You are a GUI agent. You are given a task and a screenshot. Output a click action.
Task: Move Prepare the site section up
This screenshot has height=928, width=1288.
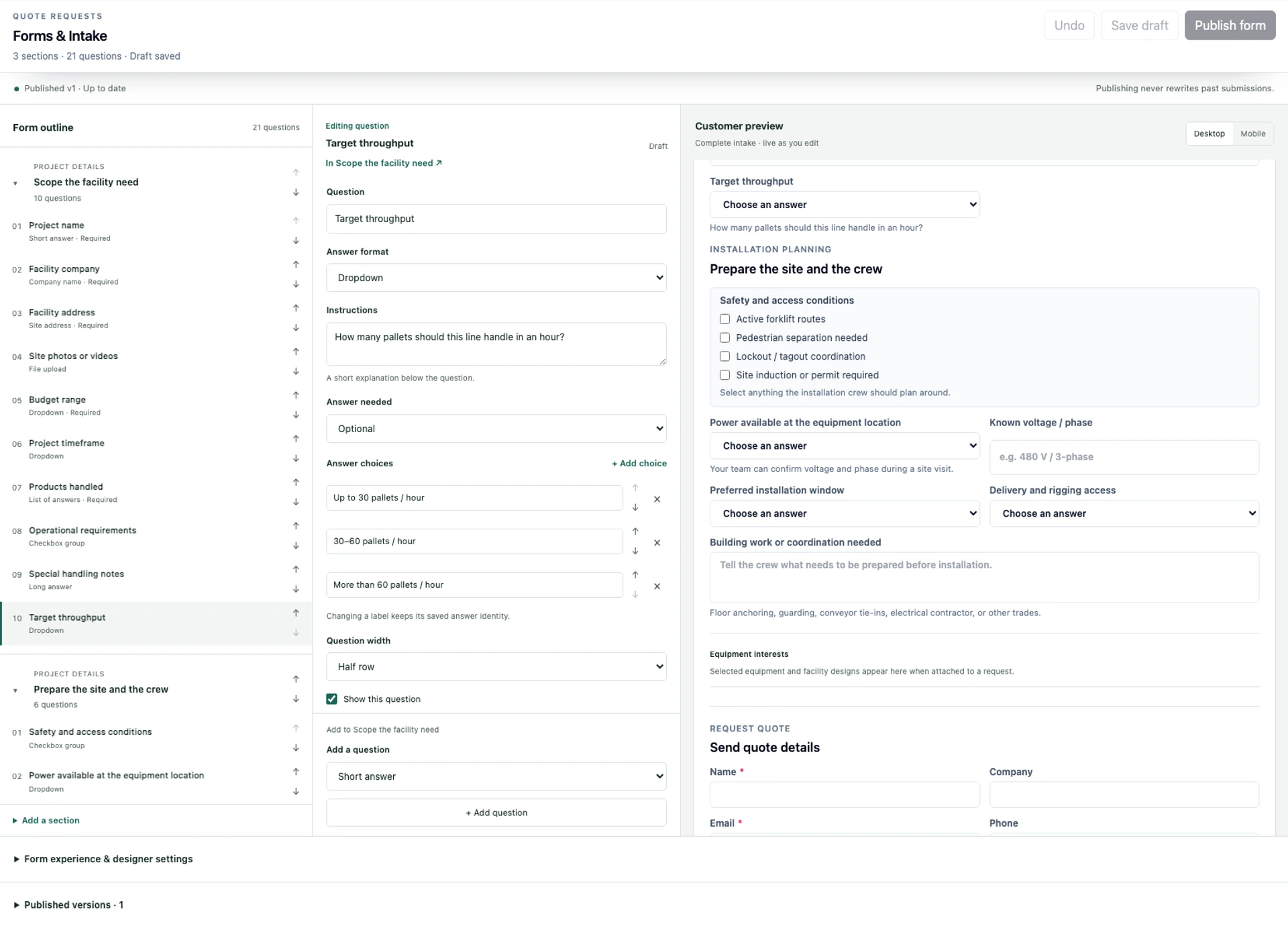[296, 679]
